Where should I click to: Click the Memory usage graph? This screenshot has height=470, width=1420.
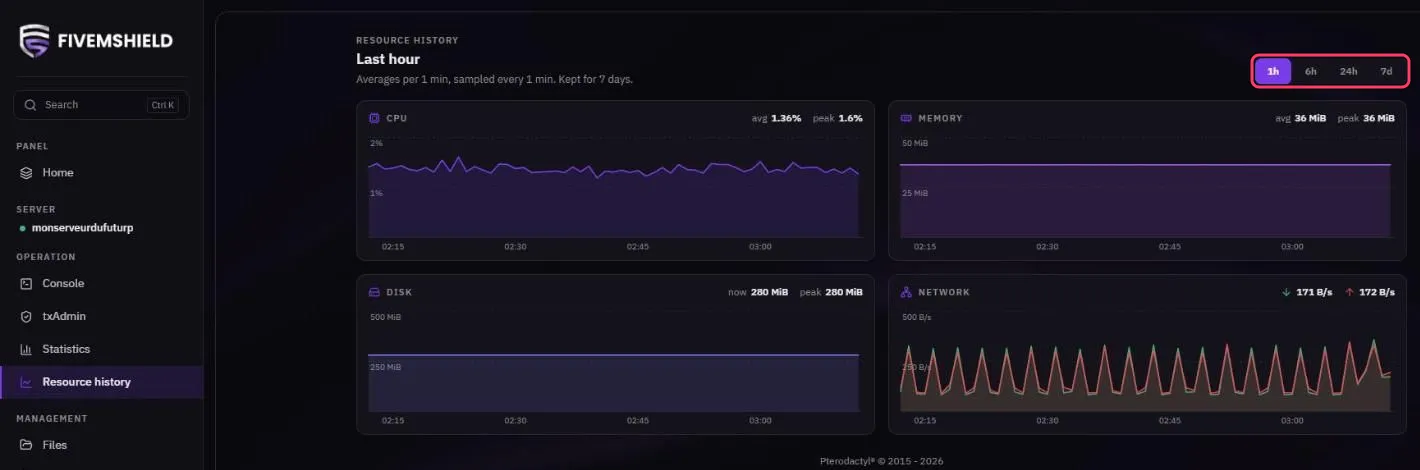click(x=1145, y=189)
